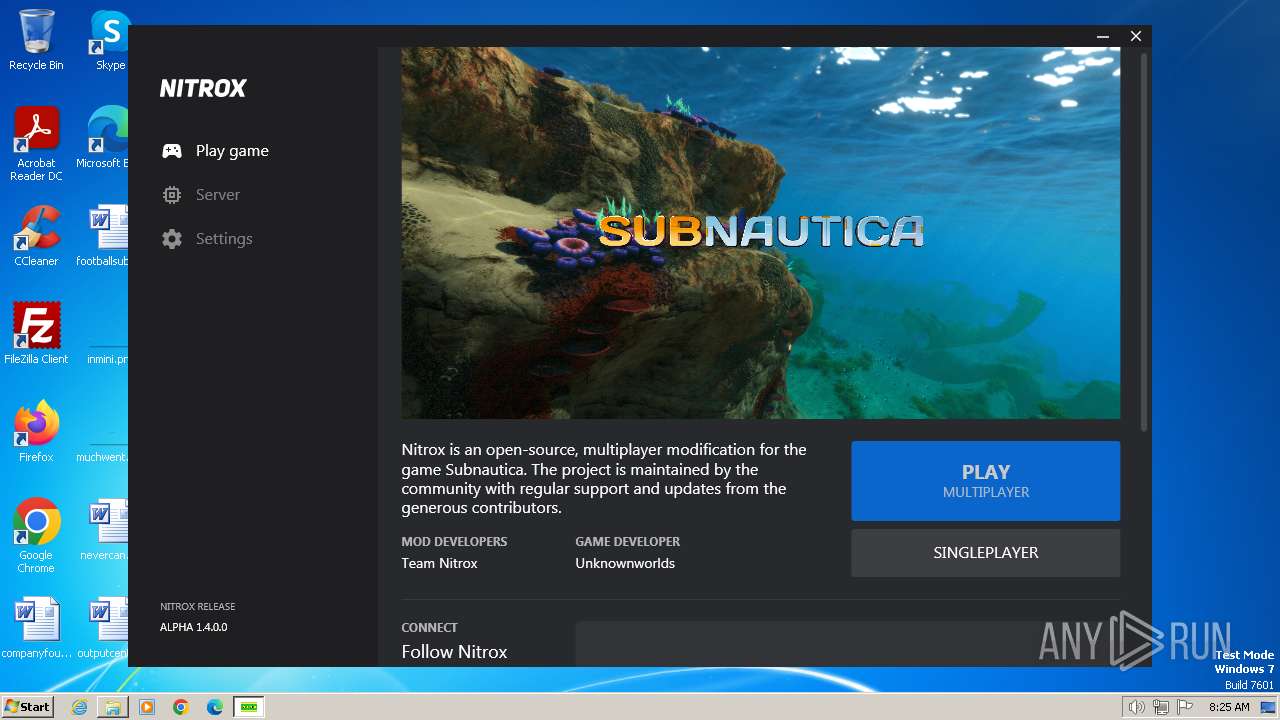Launch Internet Explorer from the taskbar
This screenshot has width=1280, height=720.
pyautogui.click(x=79, y=707)
